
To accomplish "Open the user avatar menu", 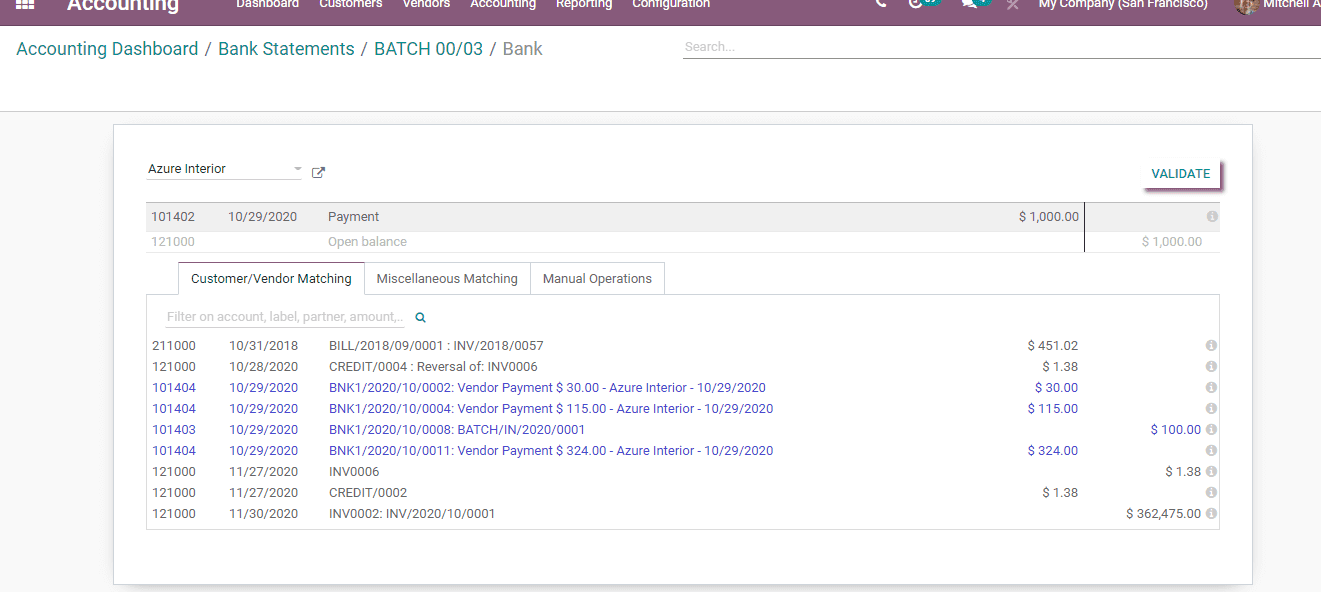I will pos(1246,5).
